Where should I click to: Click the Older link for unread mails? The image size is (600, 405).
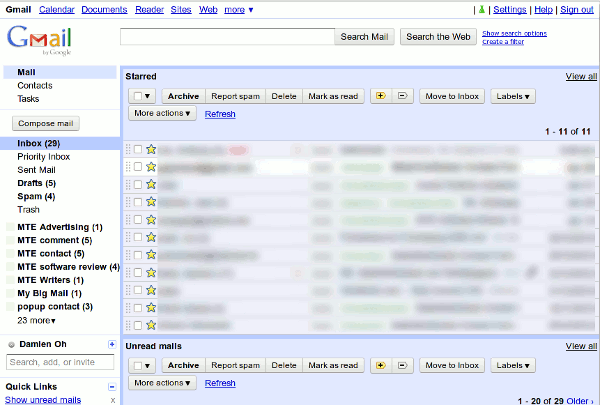[579, 401]
